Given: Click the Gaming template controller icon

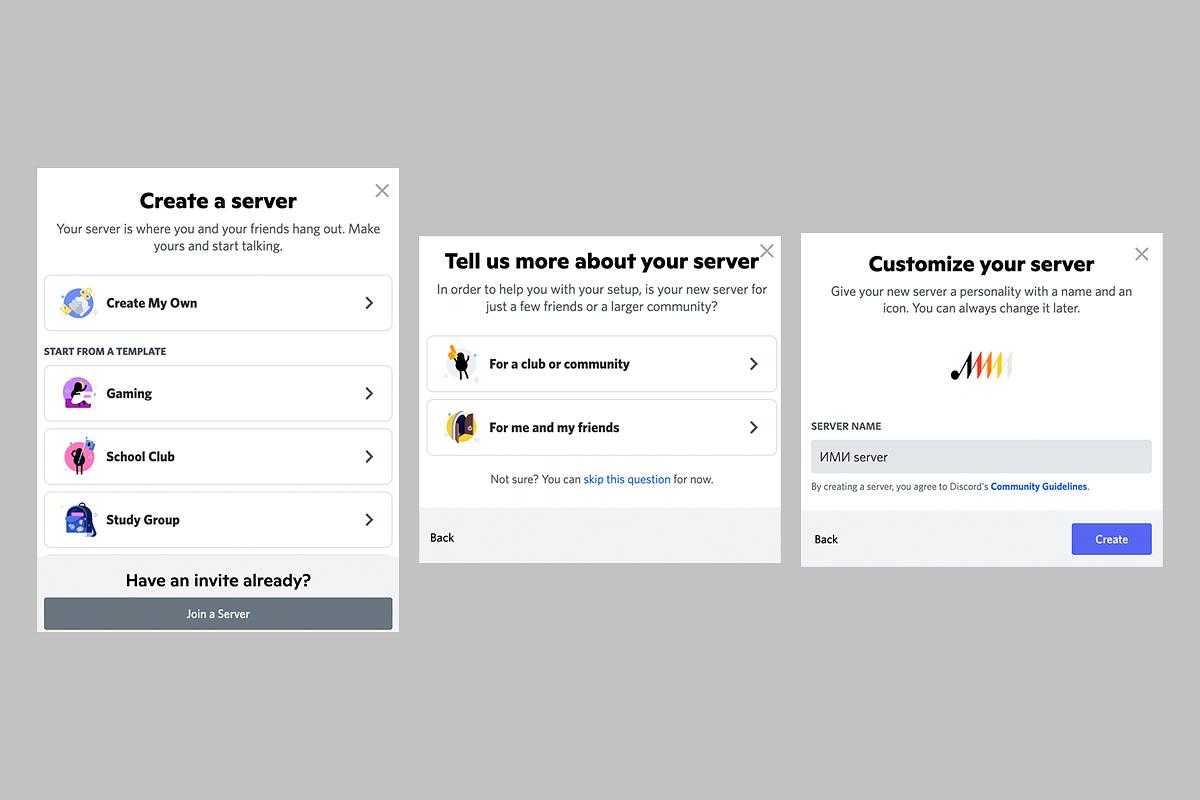Looking at the screenshot, I should click(78, 393).
